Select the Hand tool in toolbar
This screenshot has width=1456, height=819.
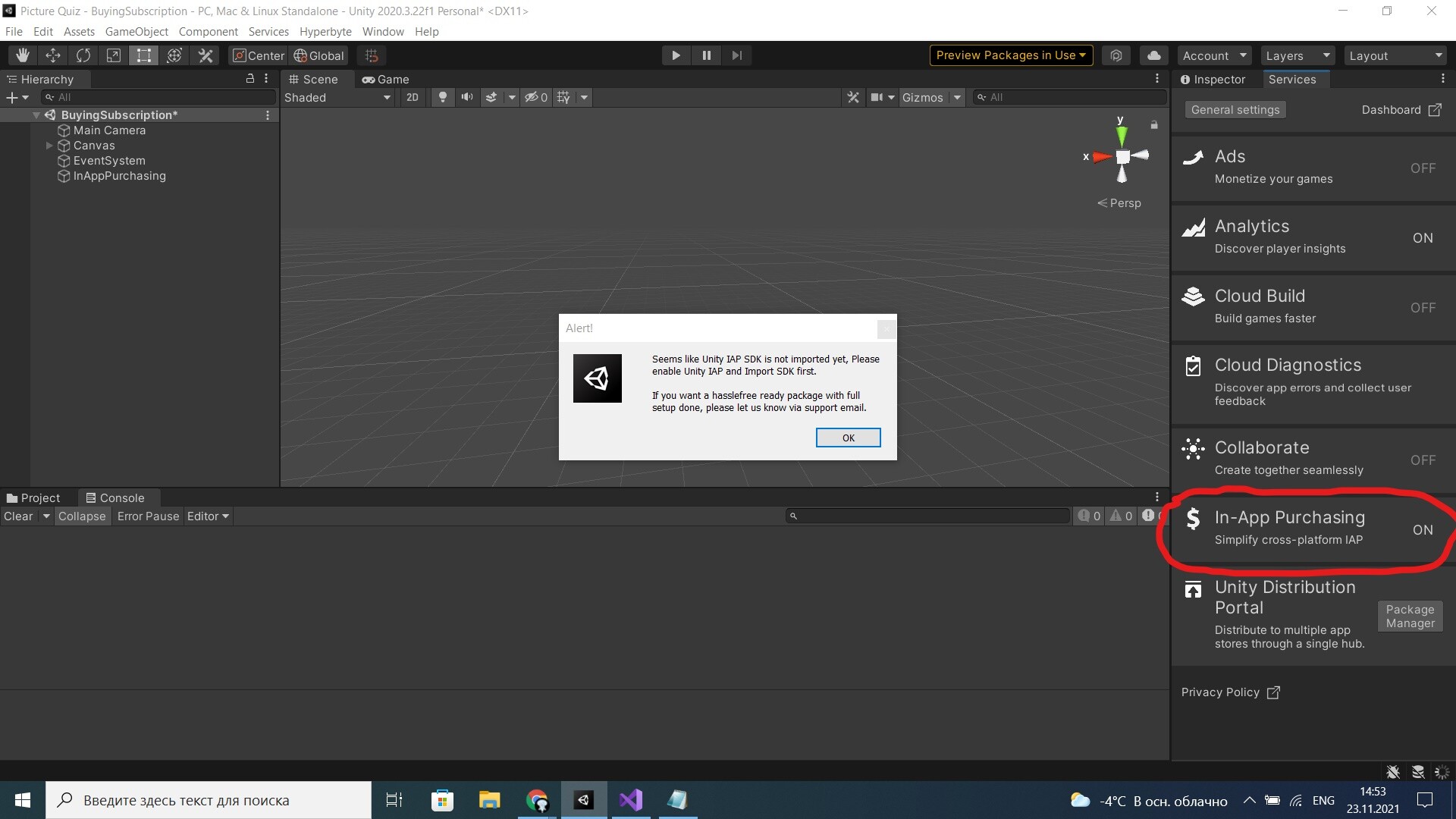(23, 55)
